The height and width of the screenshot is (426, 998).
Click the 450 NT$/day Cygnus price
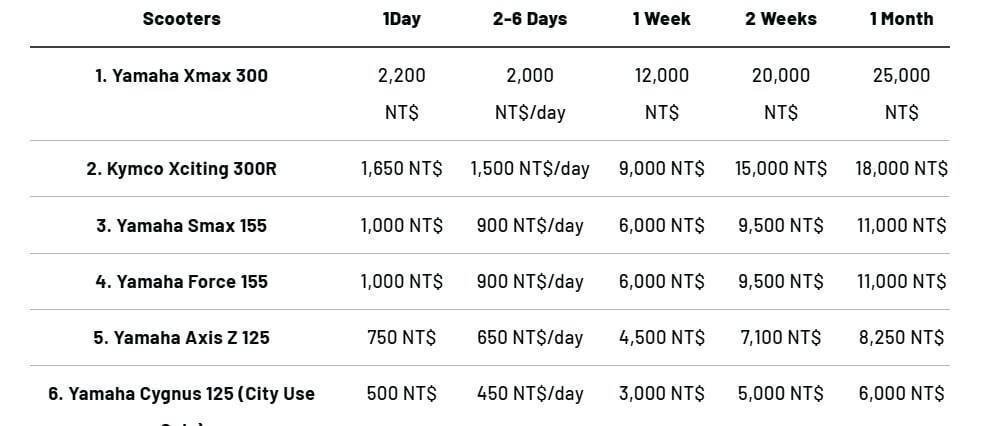pyautogui.click(x=530, y=393)
